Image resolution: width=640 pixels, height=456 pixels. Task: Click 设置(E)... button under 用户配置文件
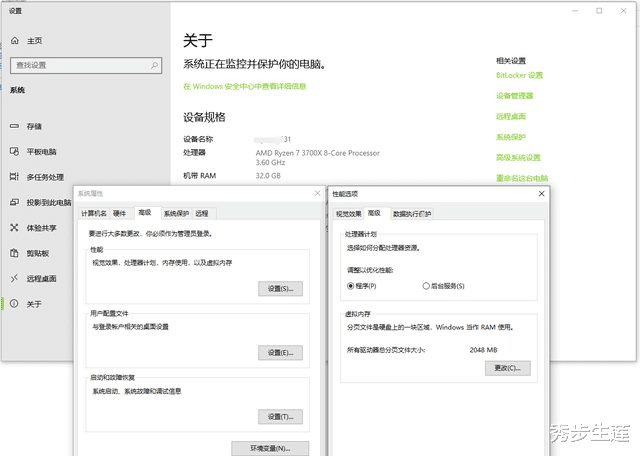pos(280,353)
